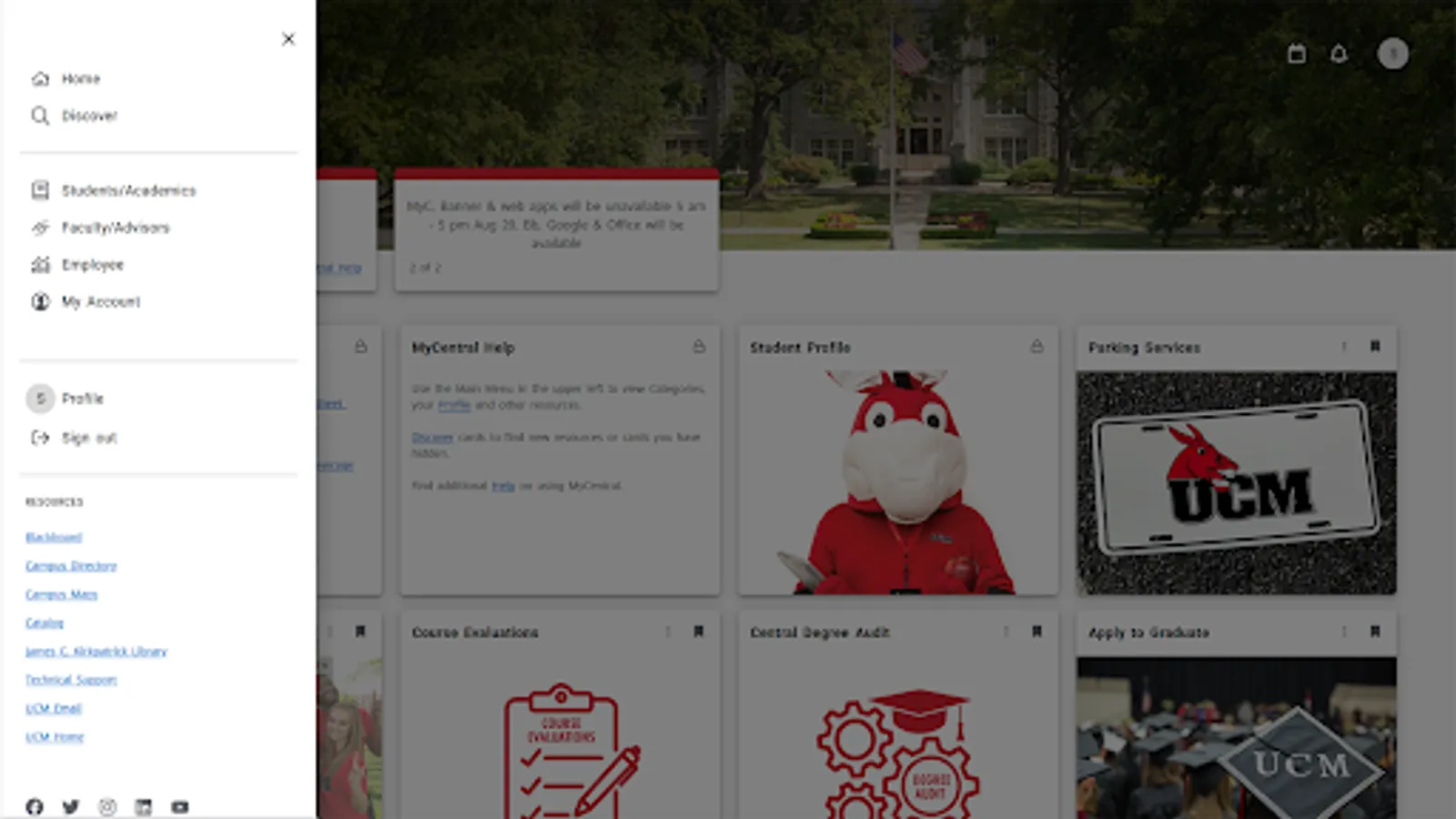Open the UCM Email link
This screenshot has width=1456, height=819.
coord(54,708)
